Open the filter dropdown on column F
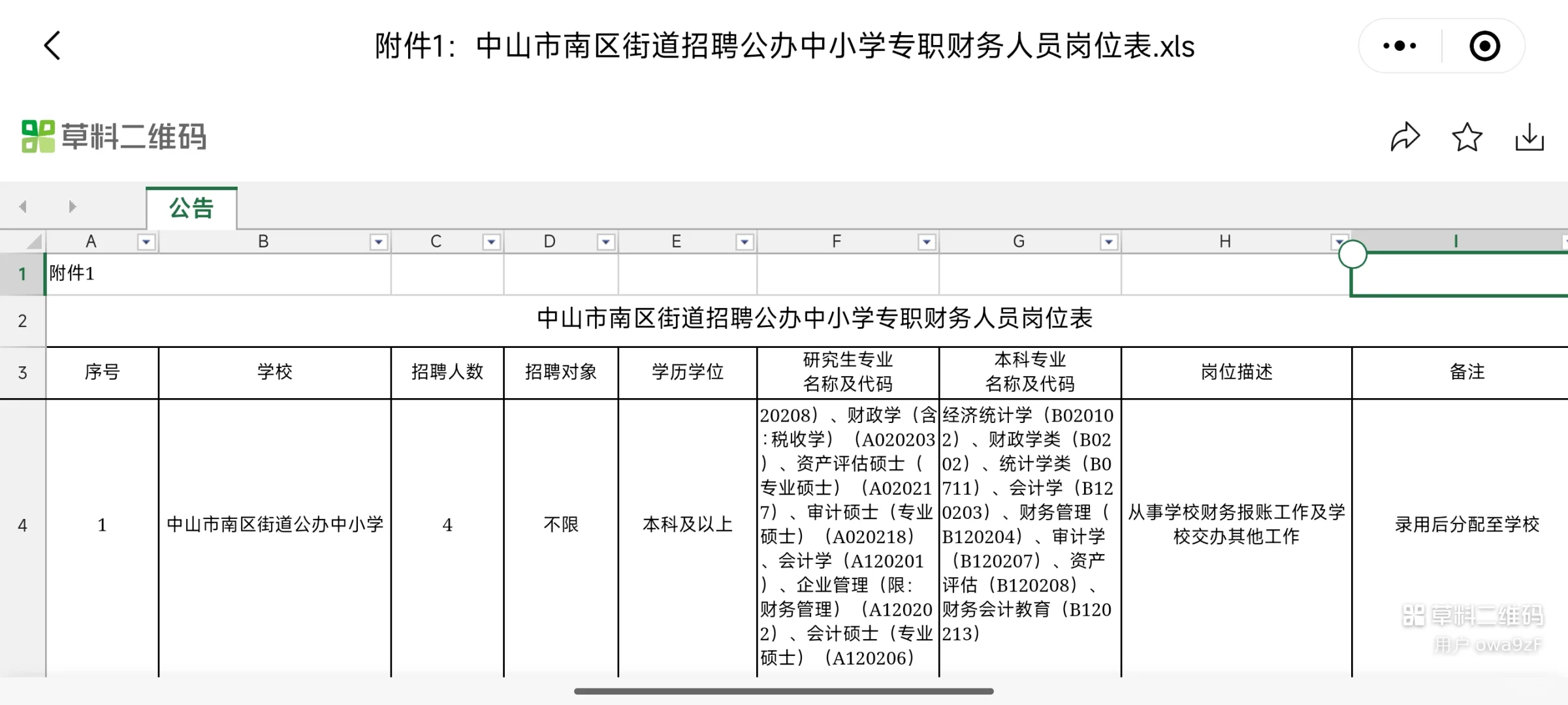1568x705 pixels. [926, 241]
